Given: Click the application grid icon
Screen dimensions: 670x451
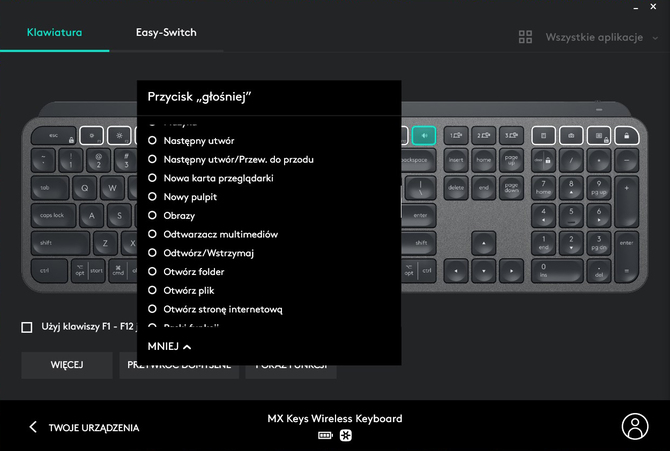Looking at the screenshot, I should pos(526,37).
